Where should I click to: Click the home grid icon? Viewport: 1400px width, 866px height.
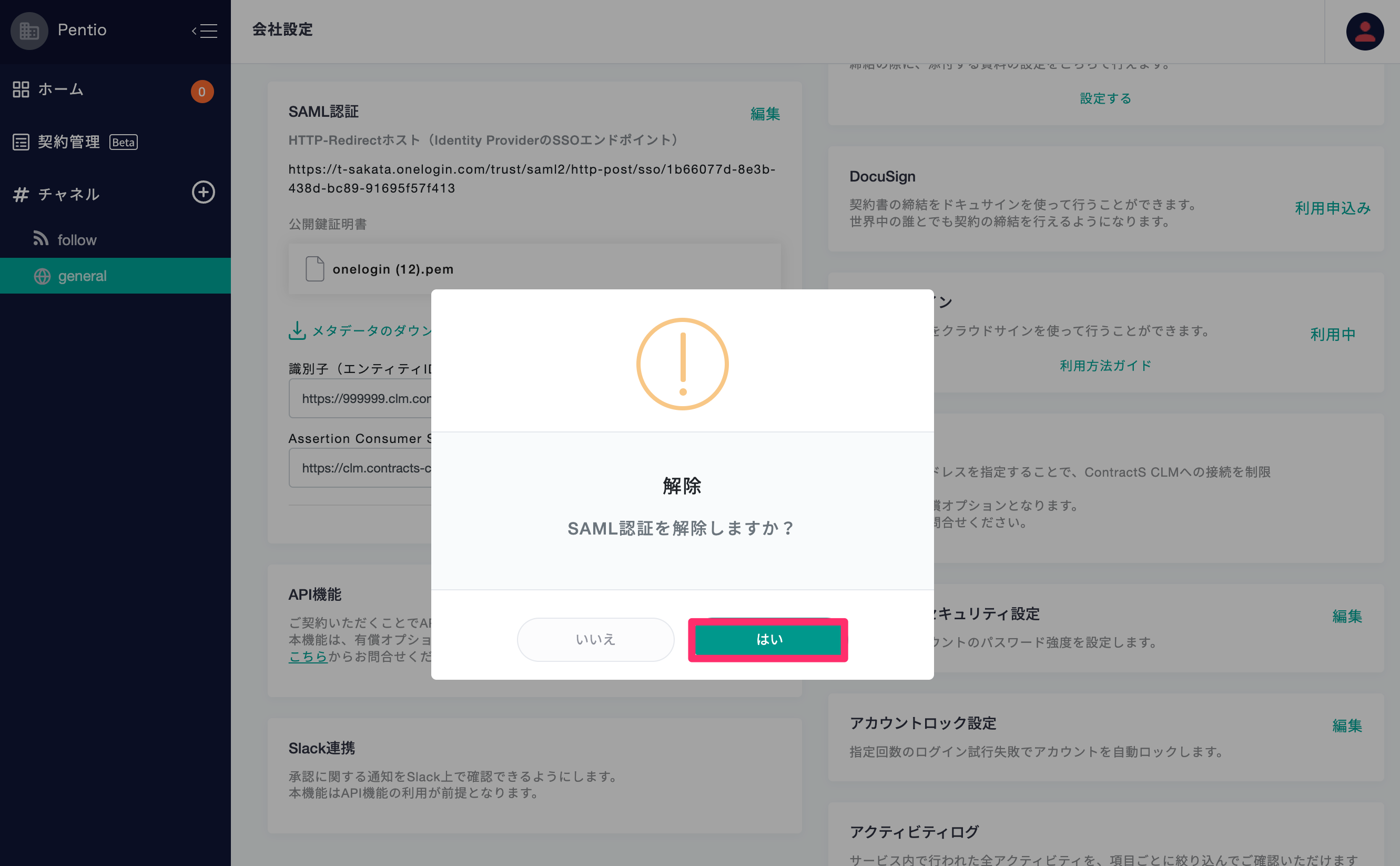pos(21,90)
